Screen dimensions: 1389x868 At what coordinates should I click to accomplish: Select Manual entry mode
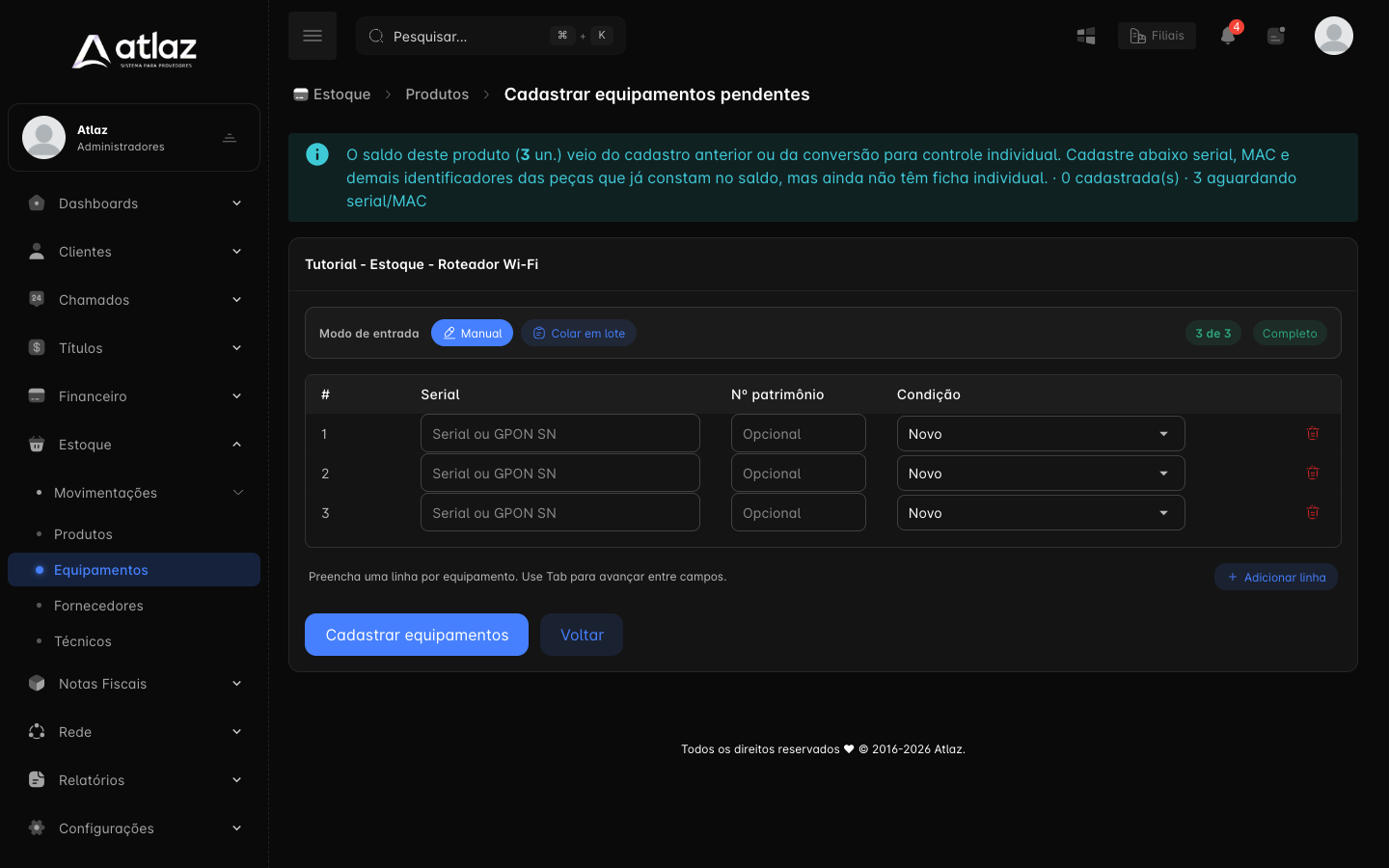click(472, 333)
